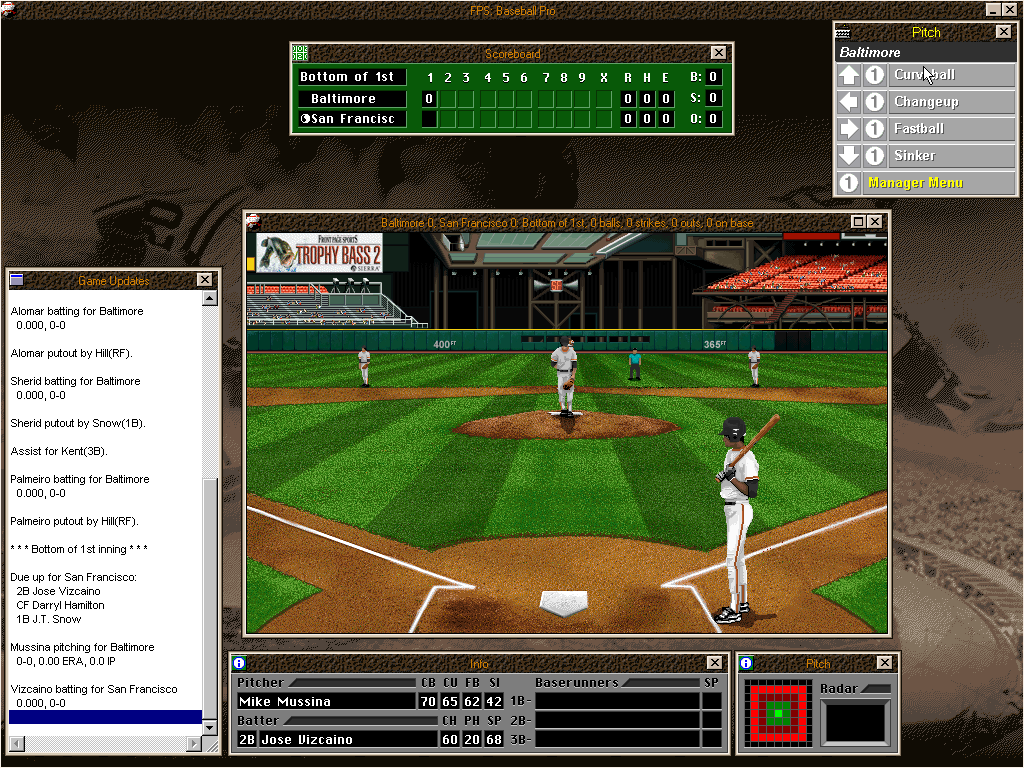Click pitcher name Mike Mussina
The width and height of the screenshot is (1024, 768).
(326, 701)
